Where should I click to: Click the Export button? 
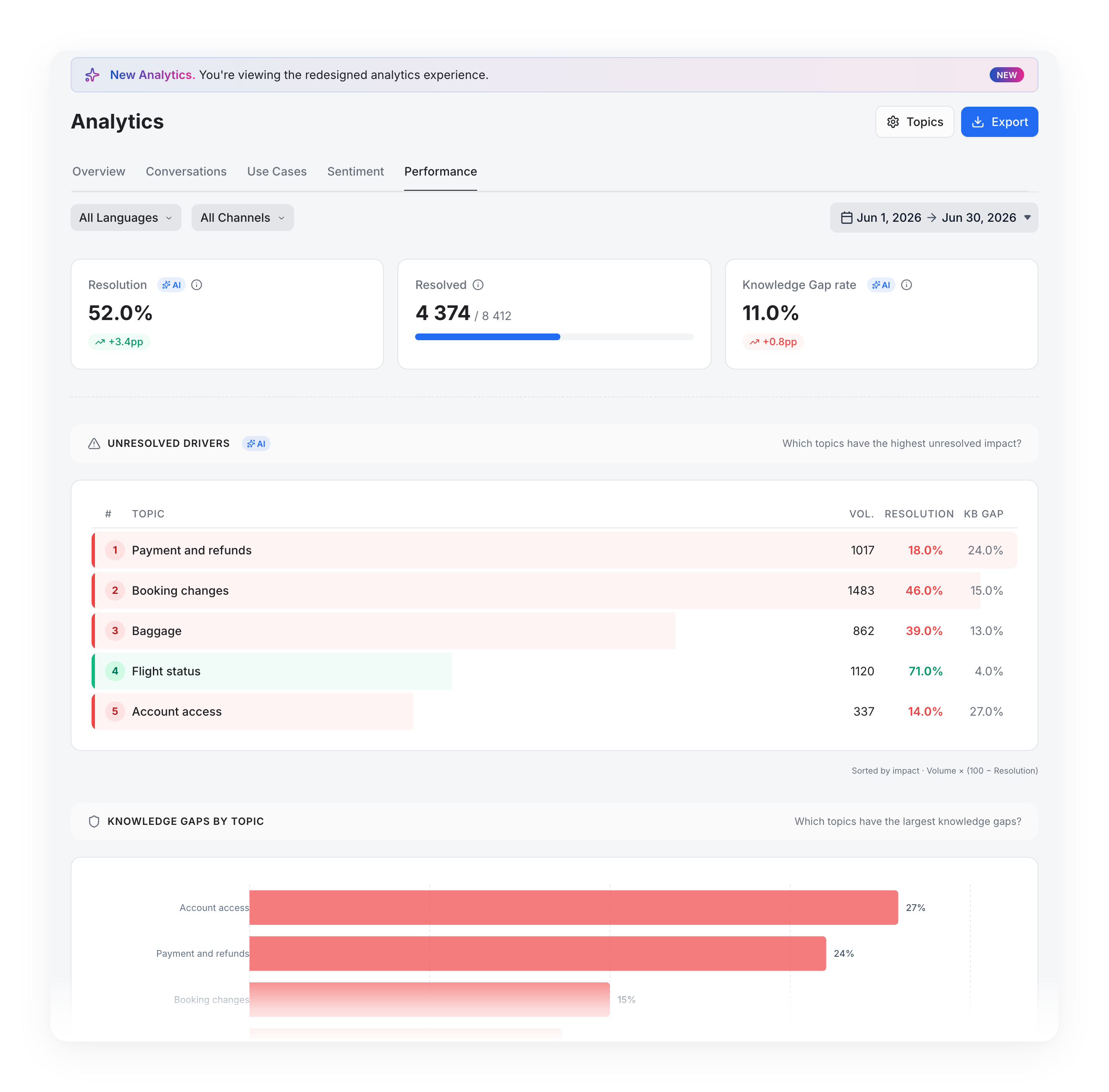(x=999, y=121)
